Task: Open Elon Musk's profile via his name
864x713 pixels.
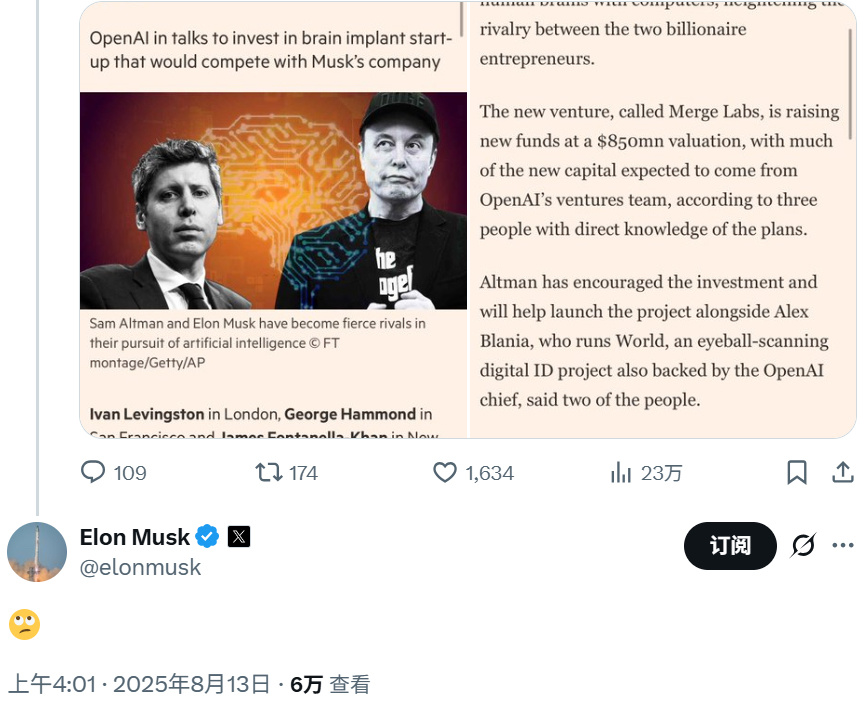Action: pos(135,537)
